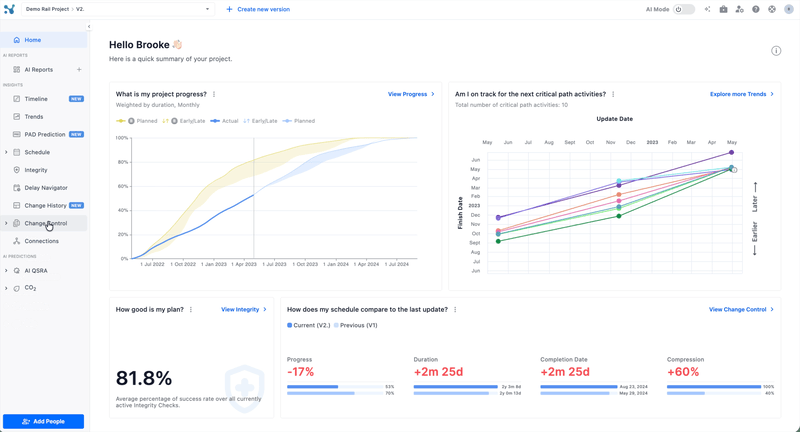Open the Demo Rail Project version dropdown
The width and height of the screenshot is (800, 432).
pyautogui.click(x=207, y=9)
